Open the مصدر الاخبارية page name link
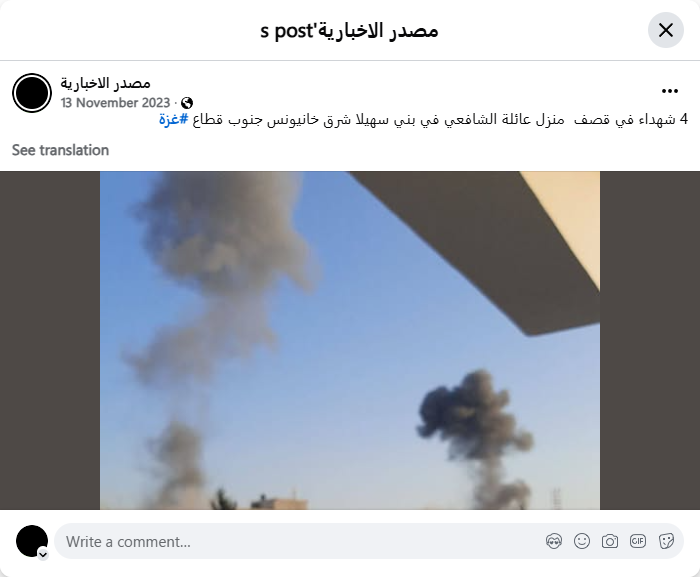This screenshot has height=577, width=700. tap(105, 83)
